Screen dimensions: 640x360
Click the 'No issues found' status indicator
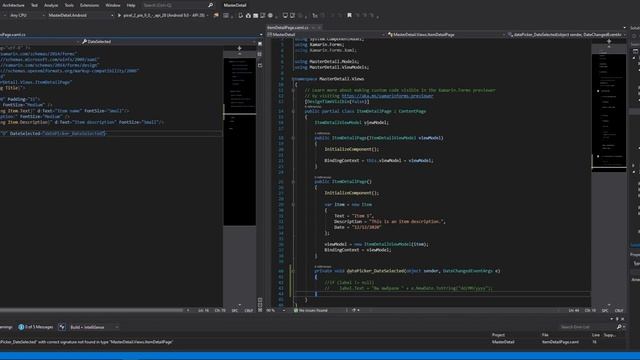pyautogui.click(x=311, y=310)
